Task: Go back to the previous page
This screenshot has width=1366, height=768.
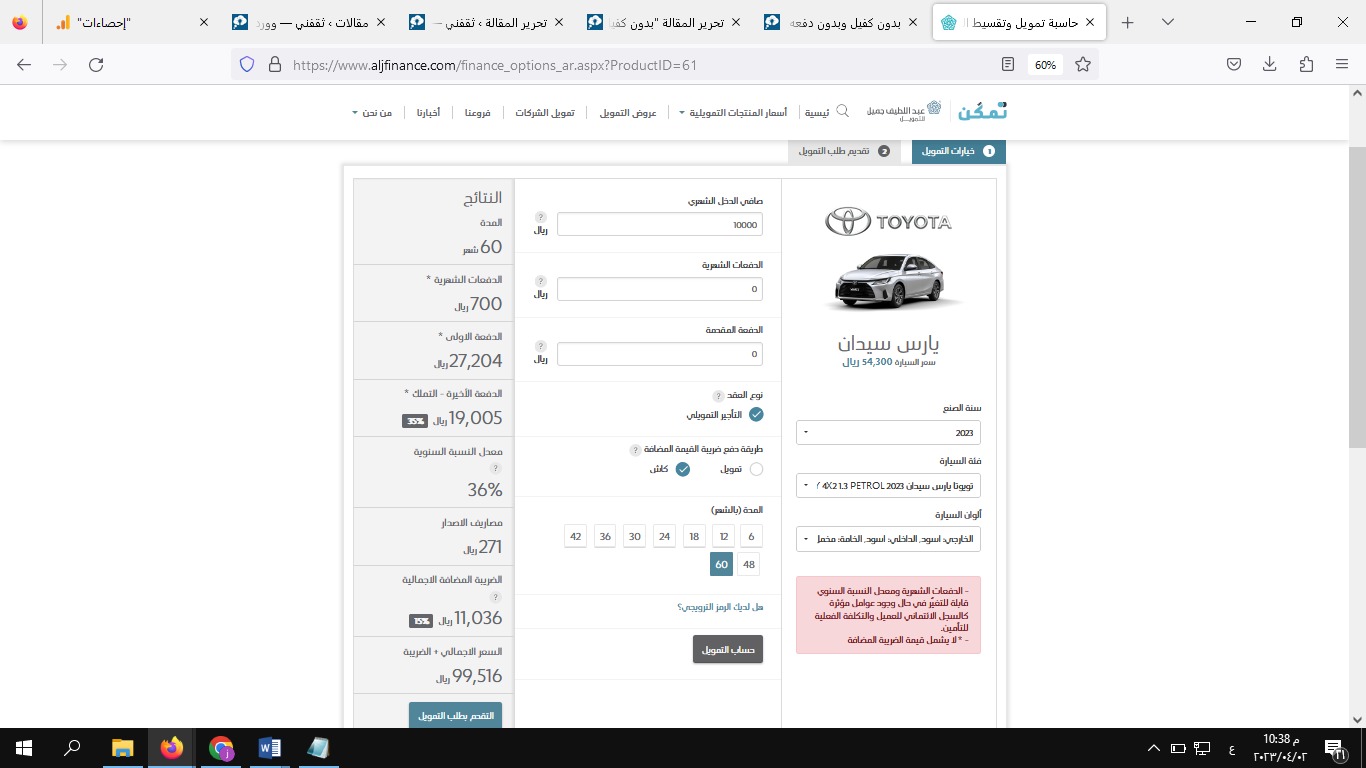Action: point(24,64)
